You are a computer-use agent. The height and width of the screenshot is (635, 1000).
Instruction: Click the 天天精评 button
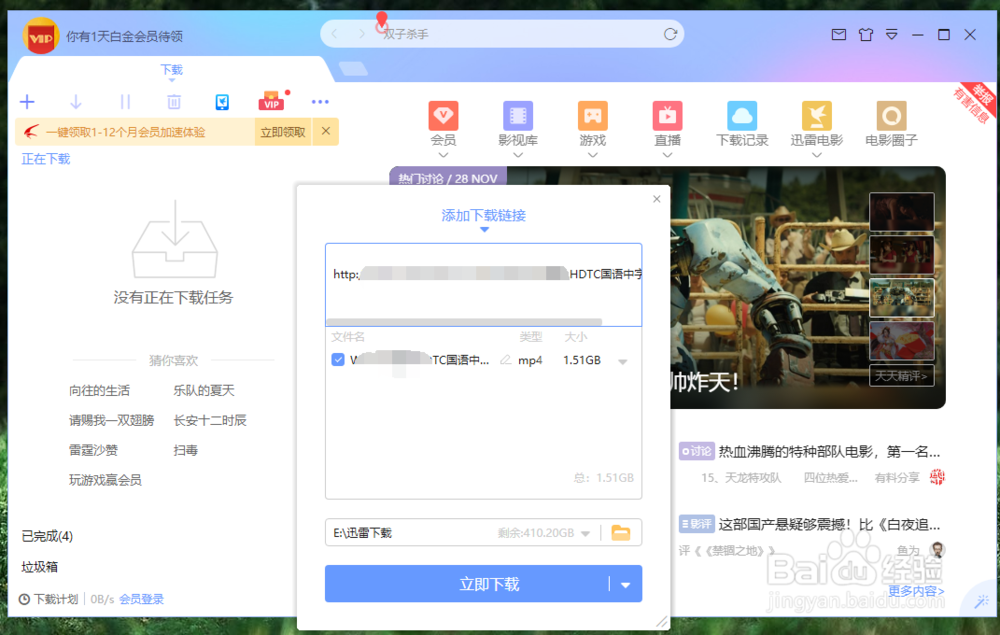click(x=901, y=376)
